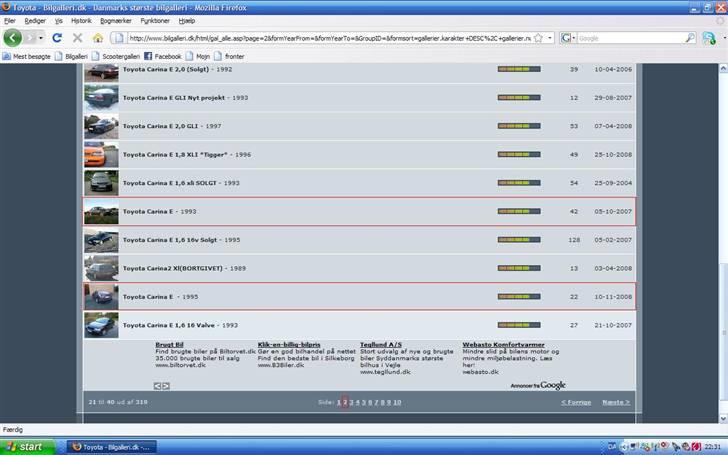Open the search engine selector dropdown
728x455 pixels.
568,38
